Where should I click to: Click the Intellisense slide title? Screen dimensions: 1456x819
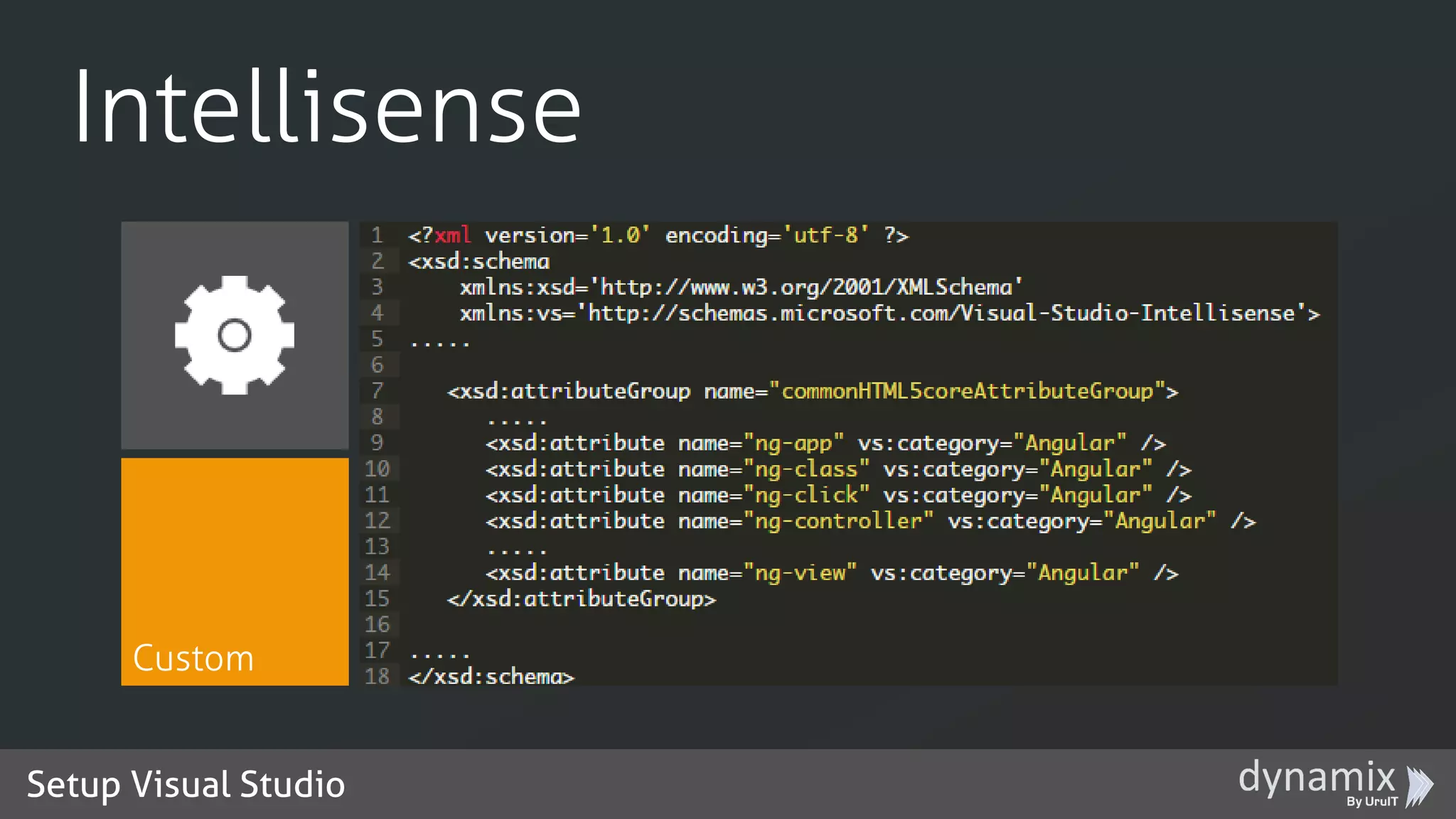click(327, 107)
